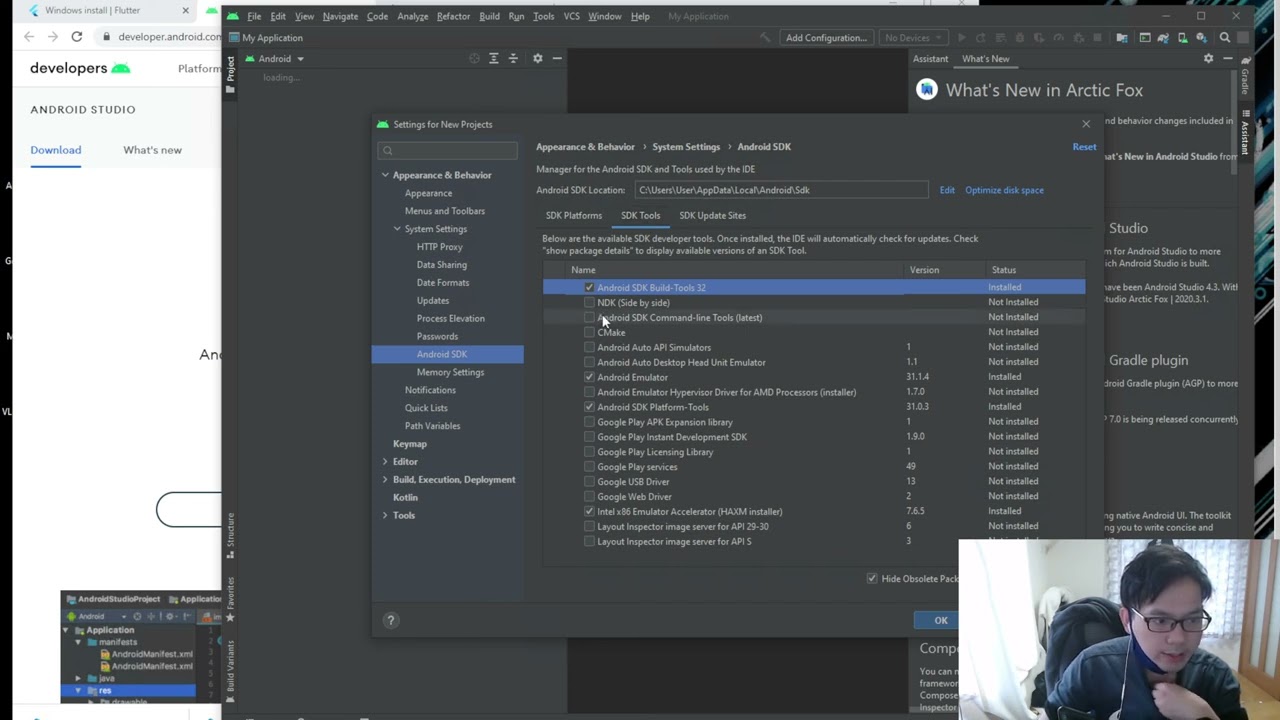Open Assistant panel gear settings

[1208, 58]
